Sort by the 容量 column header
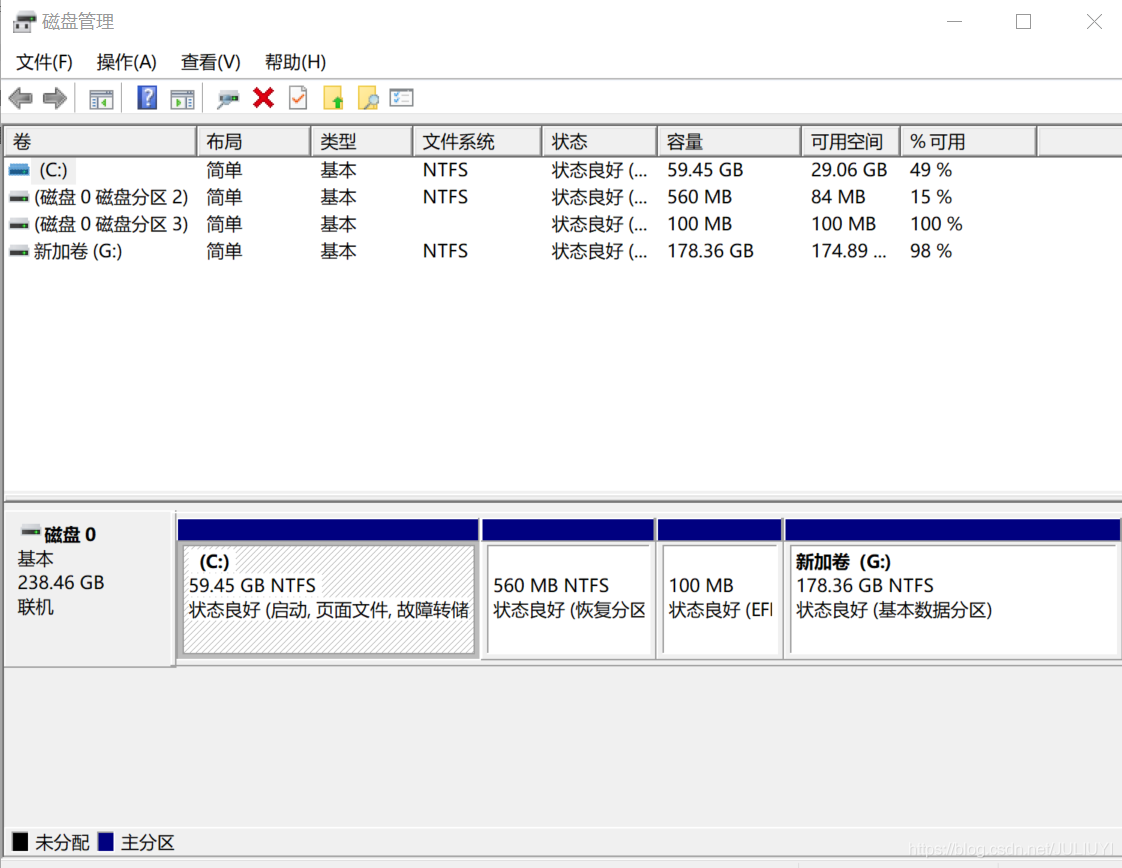 (730, 142)
